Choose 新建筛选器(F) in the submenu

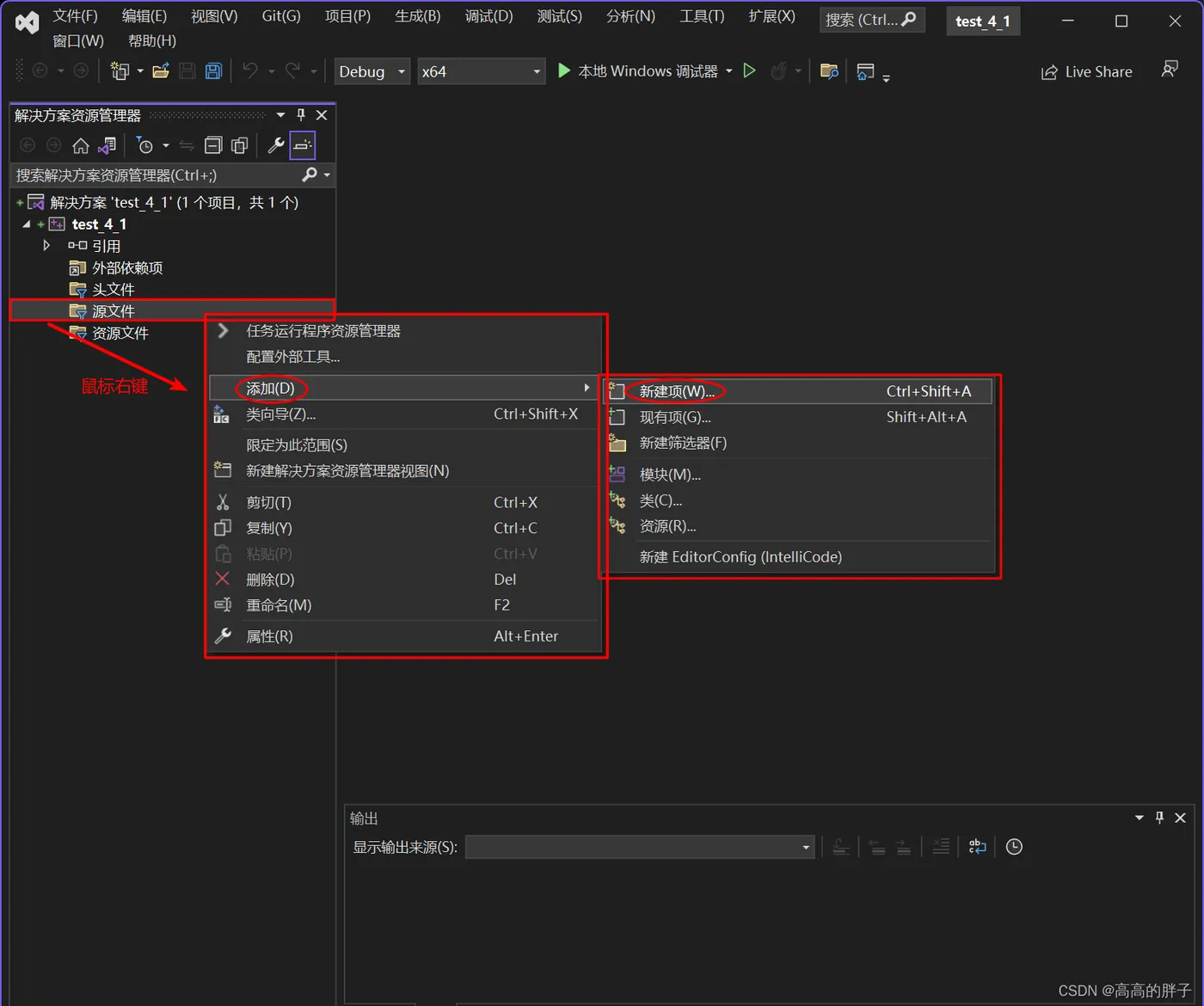pos(799,443)
